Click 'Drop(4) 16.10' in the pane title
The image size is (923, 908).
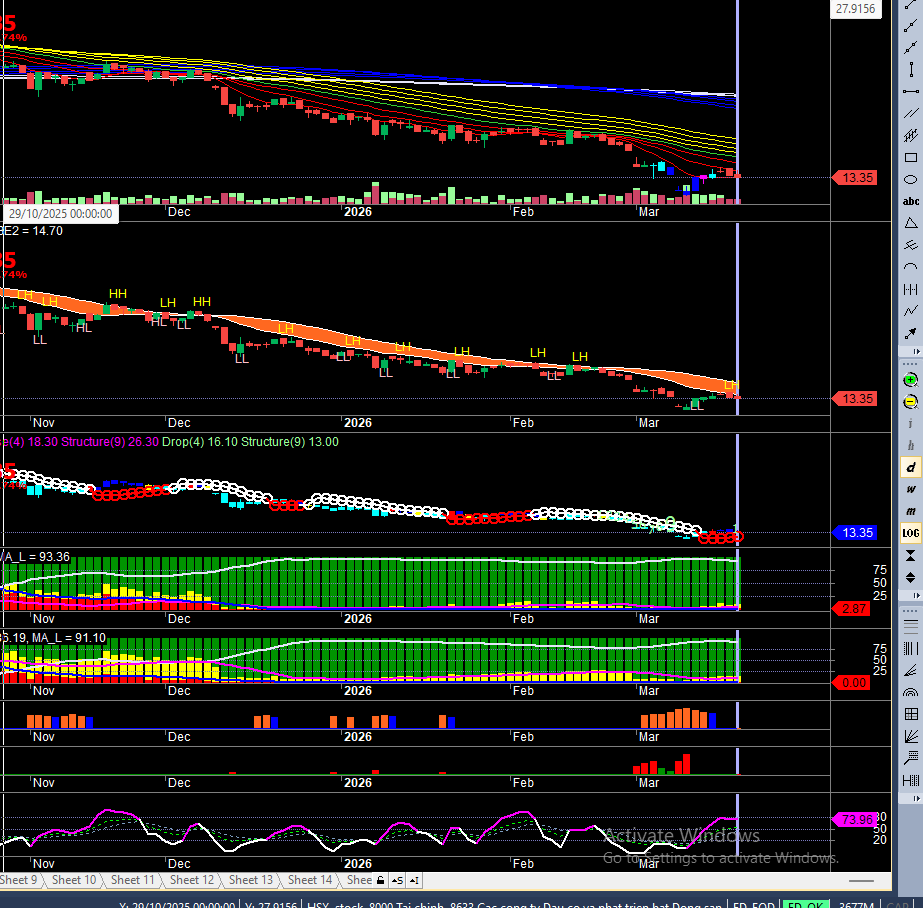[x=200, y=442]
